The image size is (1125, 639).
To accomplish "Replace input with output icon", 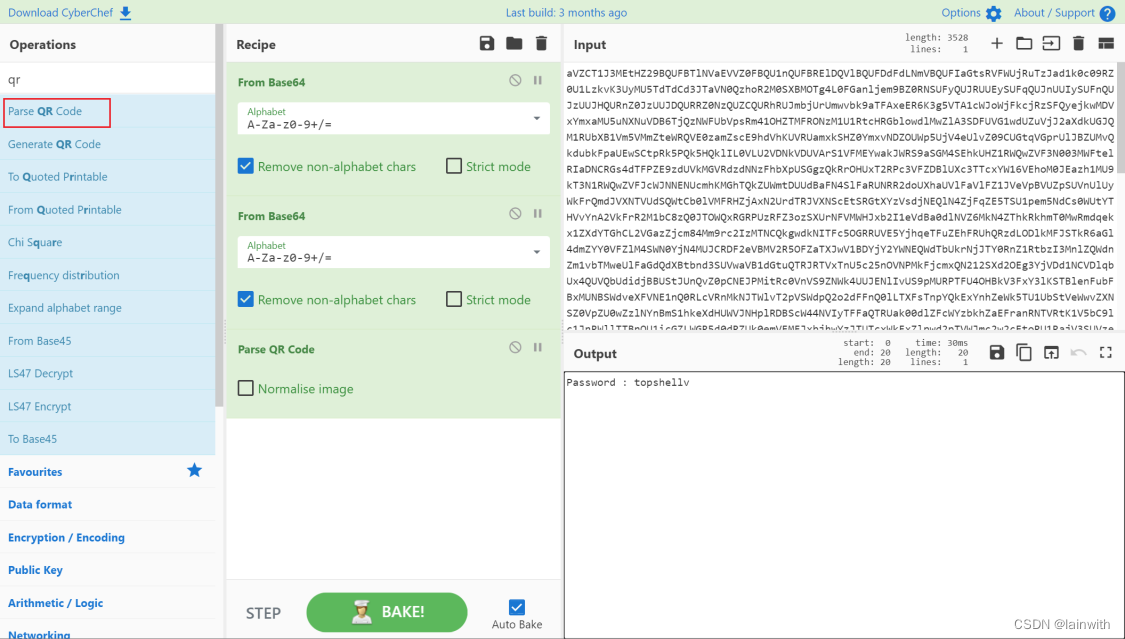I will click(1051, 352).
